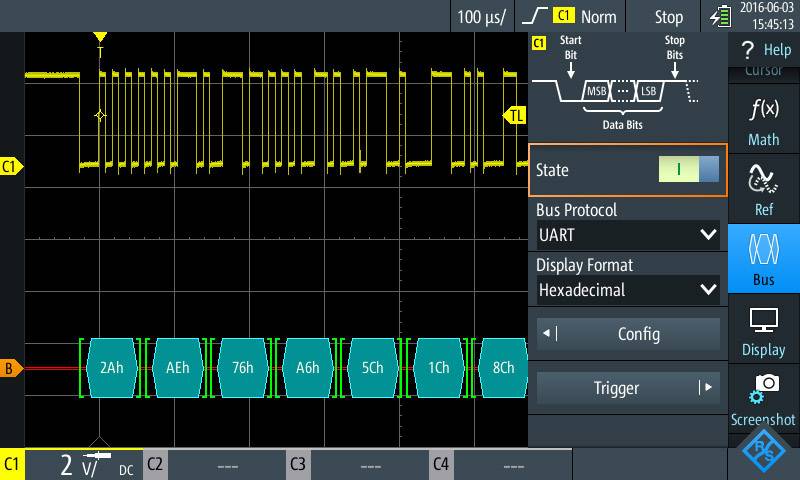Expand the Bus Protocol UART dropdown
Screen dimensions: 800x480
click(x=627, y=236)
